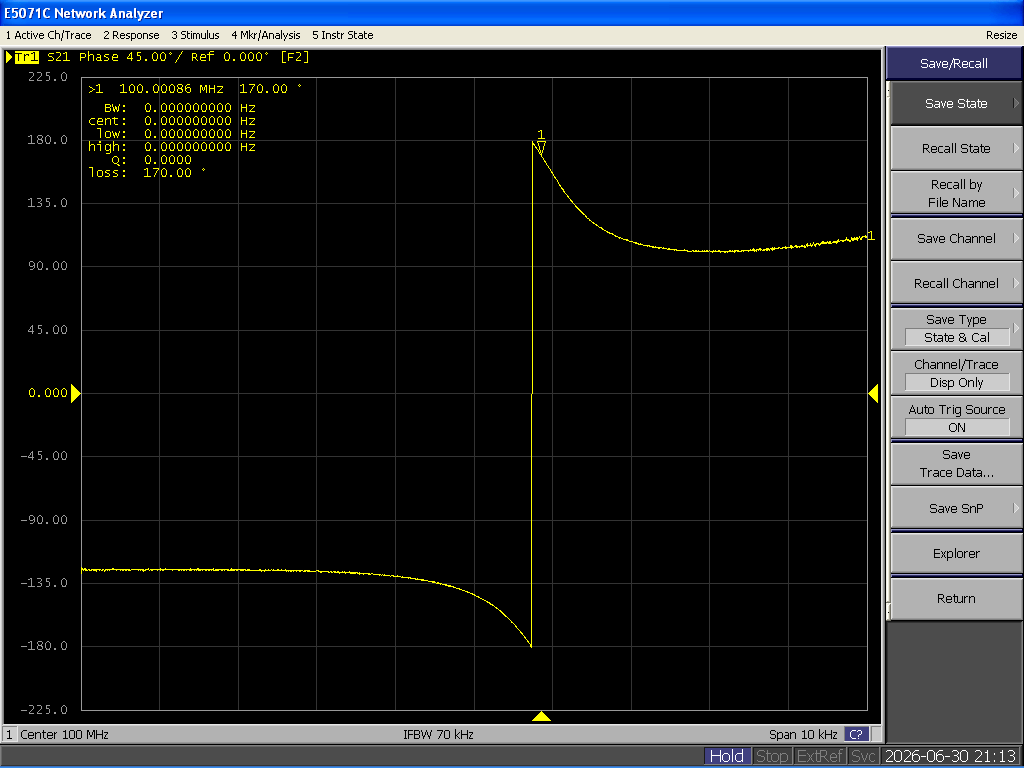Open the 2 Response menu
The width and height of the screenshot is (1024, 768).
(131, 35)
